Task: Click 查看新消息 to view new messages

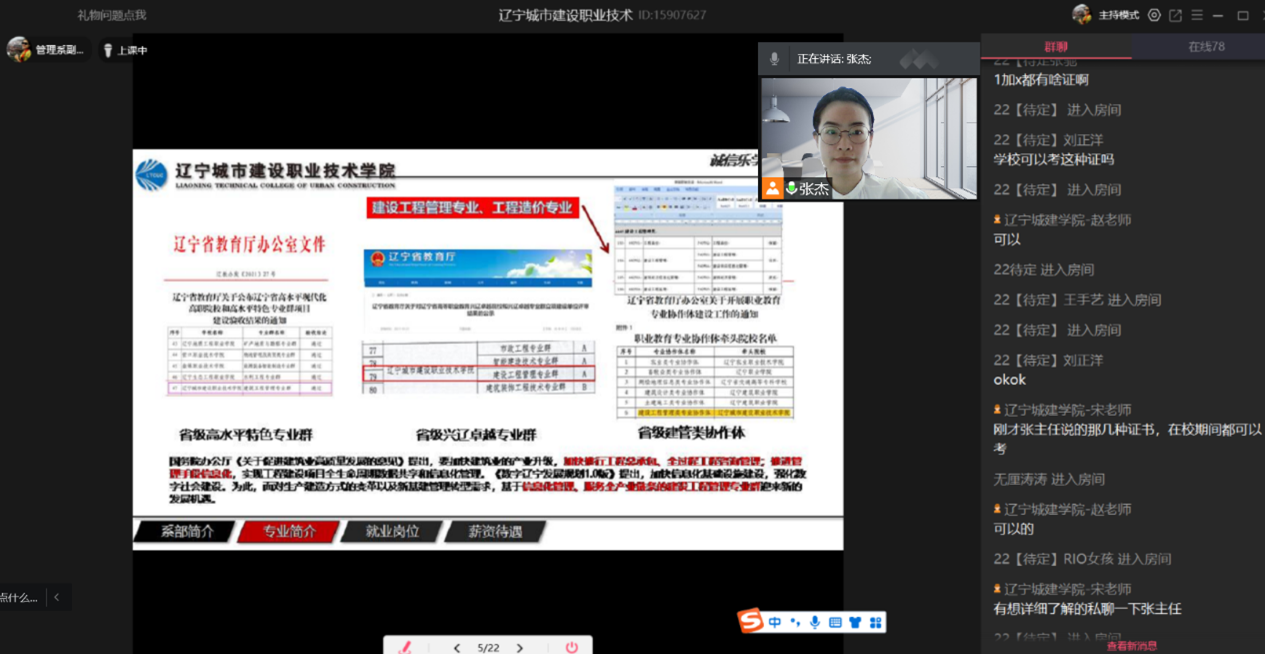Action: 1131,646
